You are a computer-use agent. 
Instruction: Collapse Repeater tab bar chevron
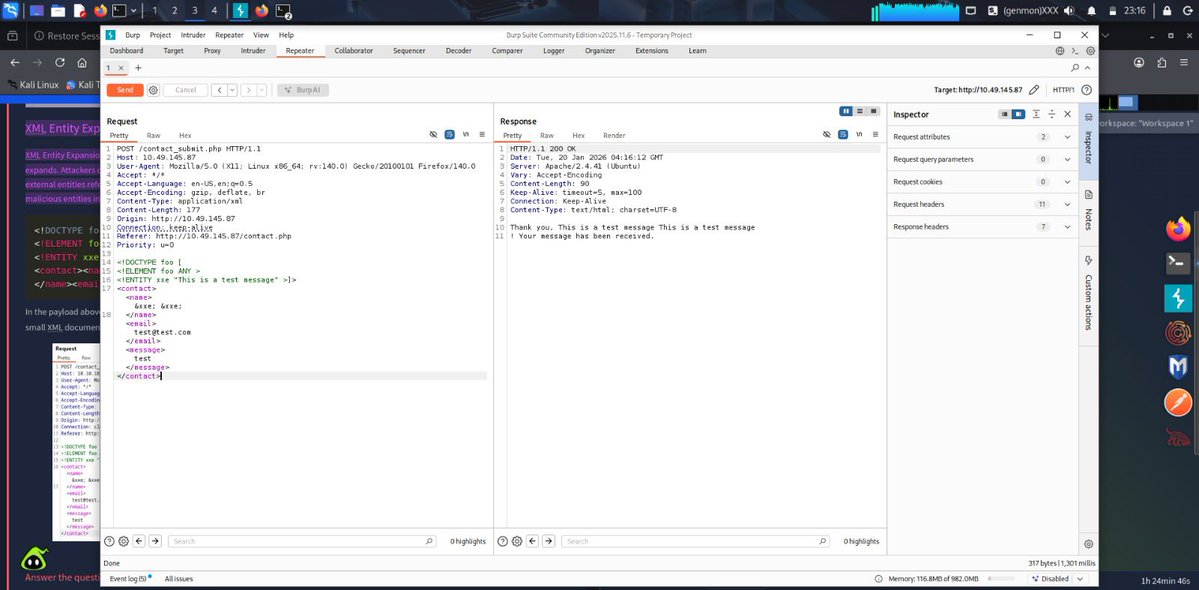[x=1087, y=68]
